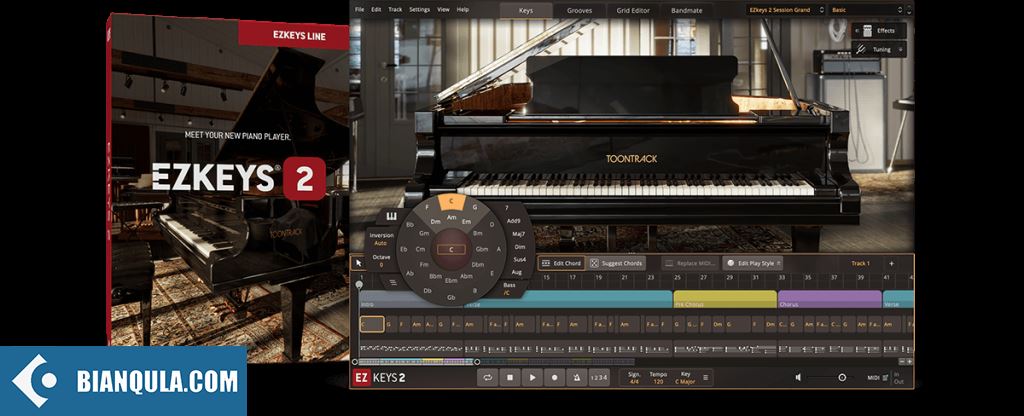Select the arrow pointer tool

[x=359, y=263]
